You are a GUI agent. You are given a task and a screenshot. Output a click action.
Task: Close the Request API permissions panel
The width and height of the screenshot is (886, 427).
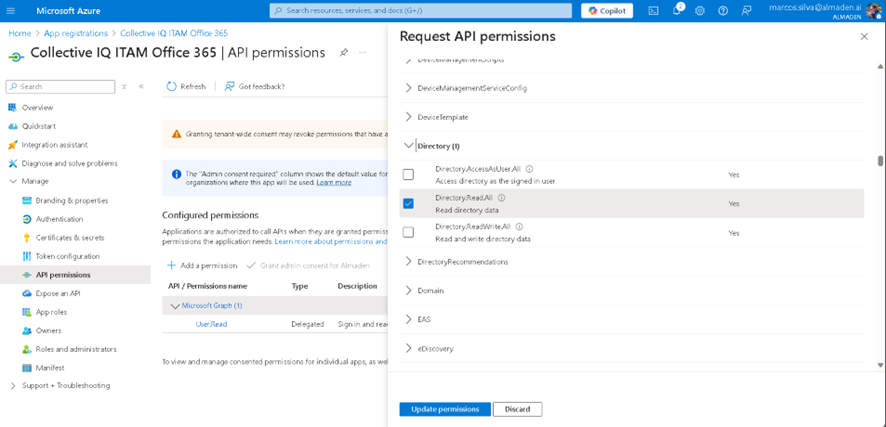[x=864, y=37]
